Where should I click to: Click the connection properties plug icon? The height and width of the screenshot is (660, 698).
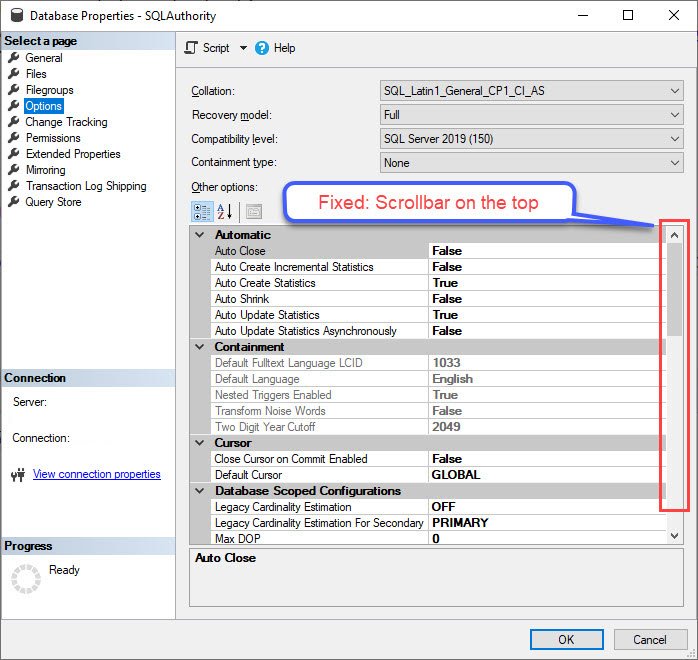(18, 475)
